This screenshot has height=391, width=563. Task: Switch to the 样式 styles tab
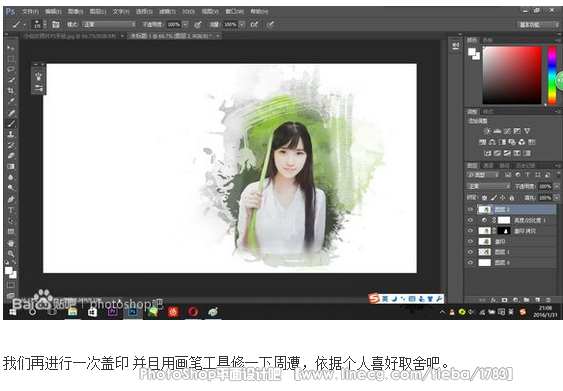click(488, 112)
